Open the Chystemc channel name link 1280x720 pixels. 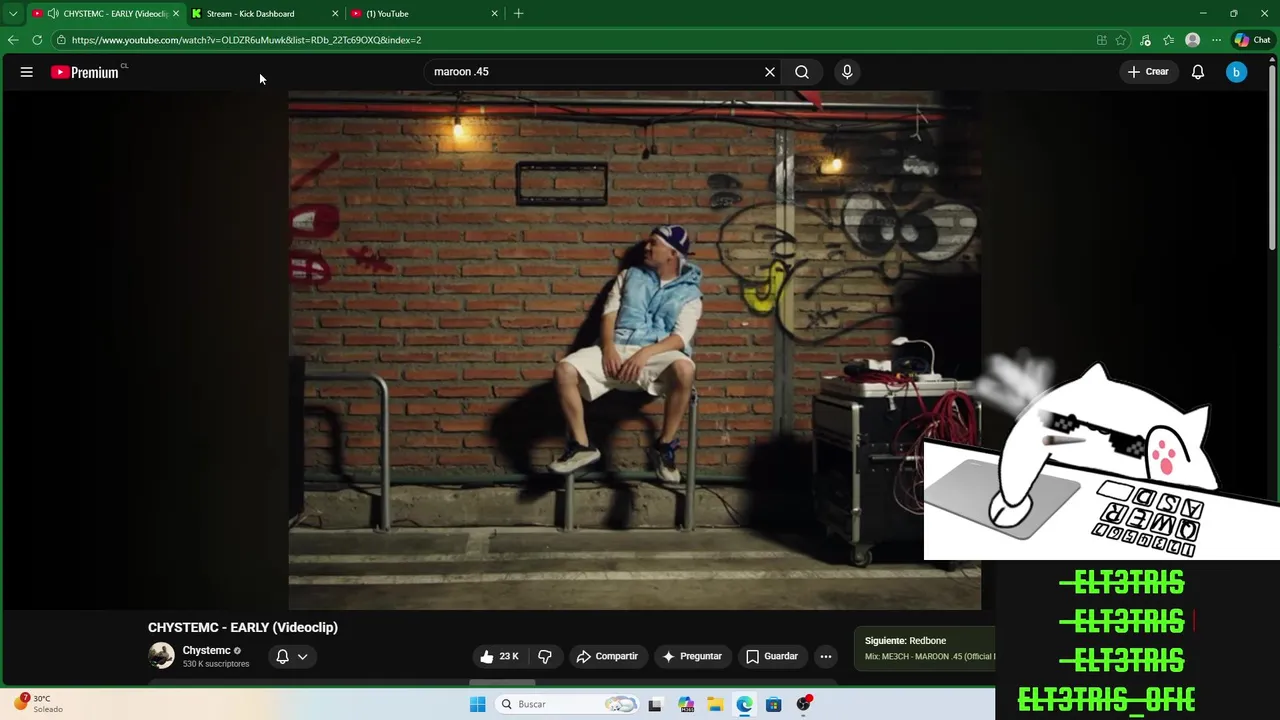[206, 651]
